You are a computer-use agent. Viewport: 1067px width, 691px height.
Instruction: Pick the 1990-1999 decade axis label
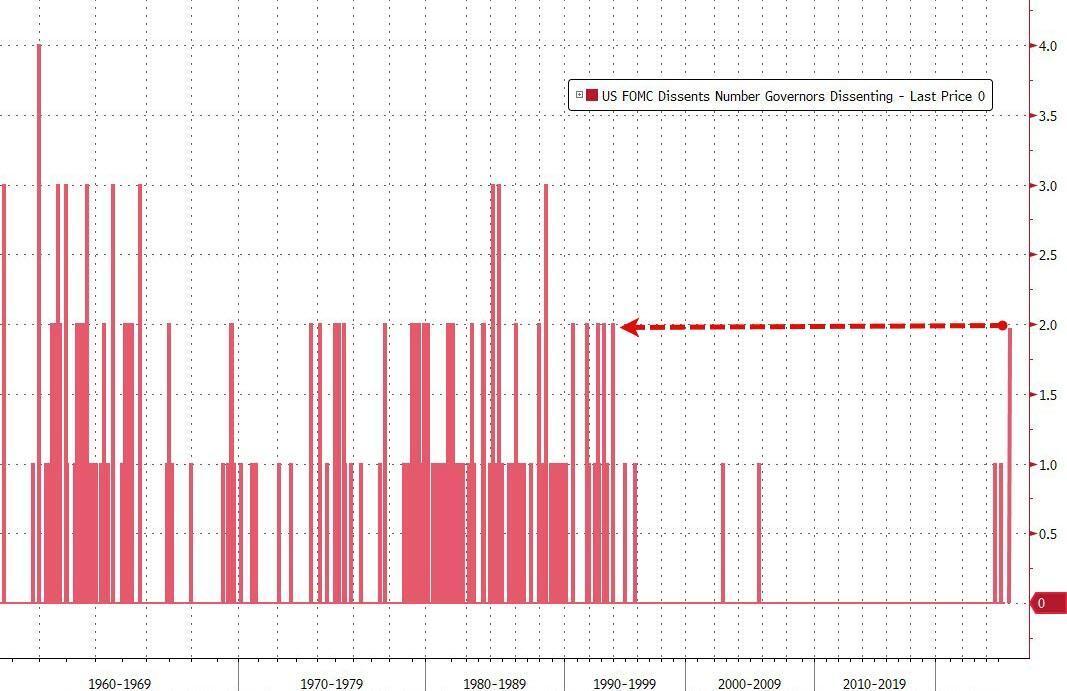(625, 684)
